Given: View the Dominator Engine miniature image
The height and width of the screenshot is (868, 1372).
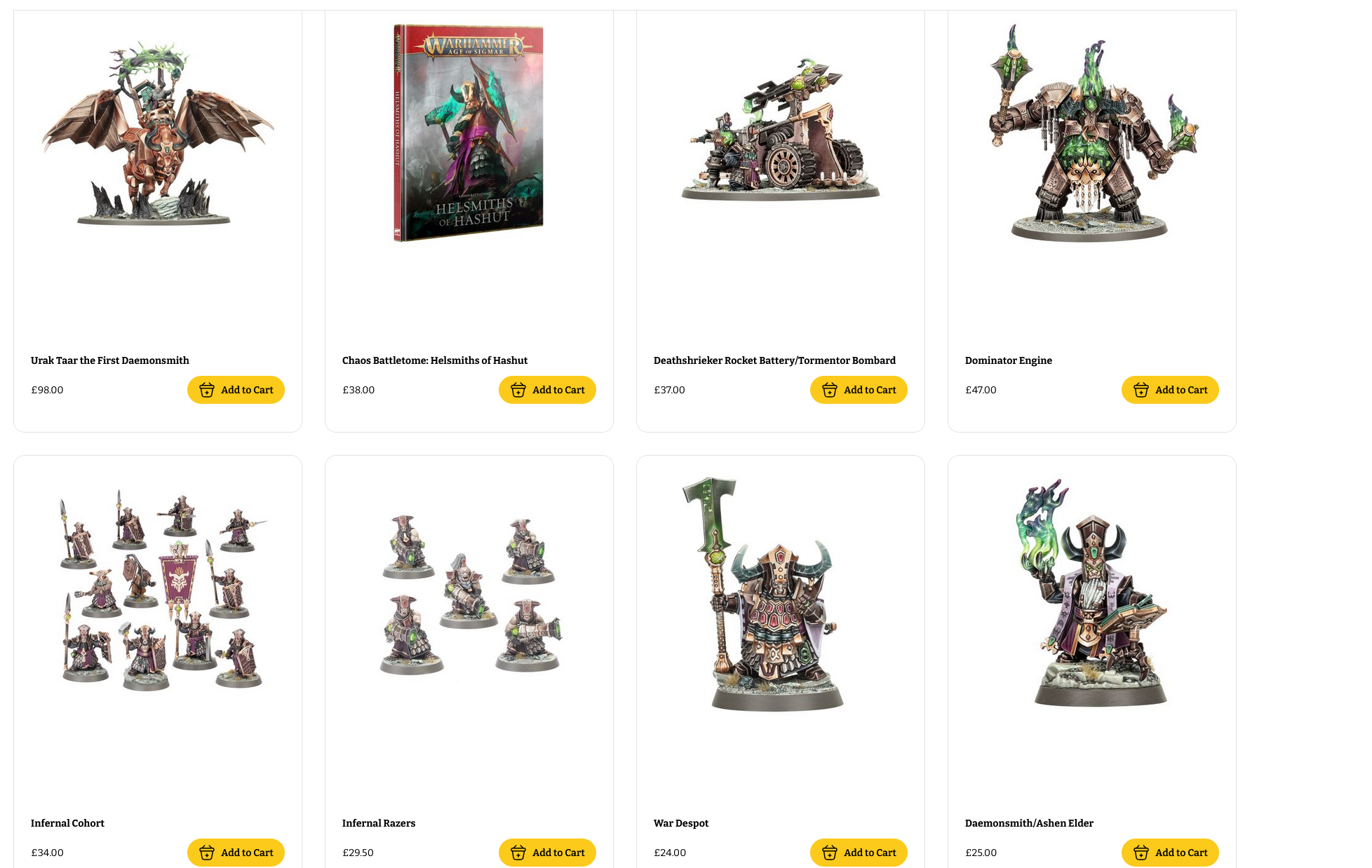Looking at the screenshot, I should 1092,133.
